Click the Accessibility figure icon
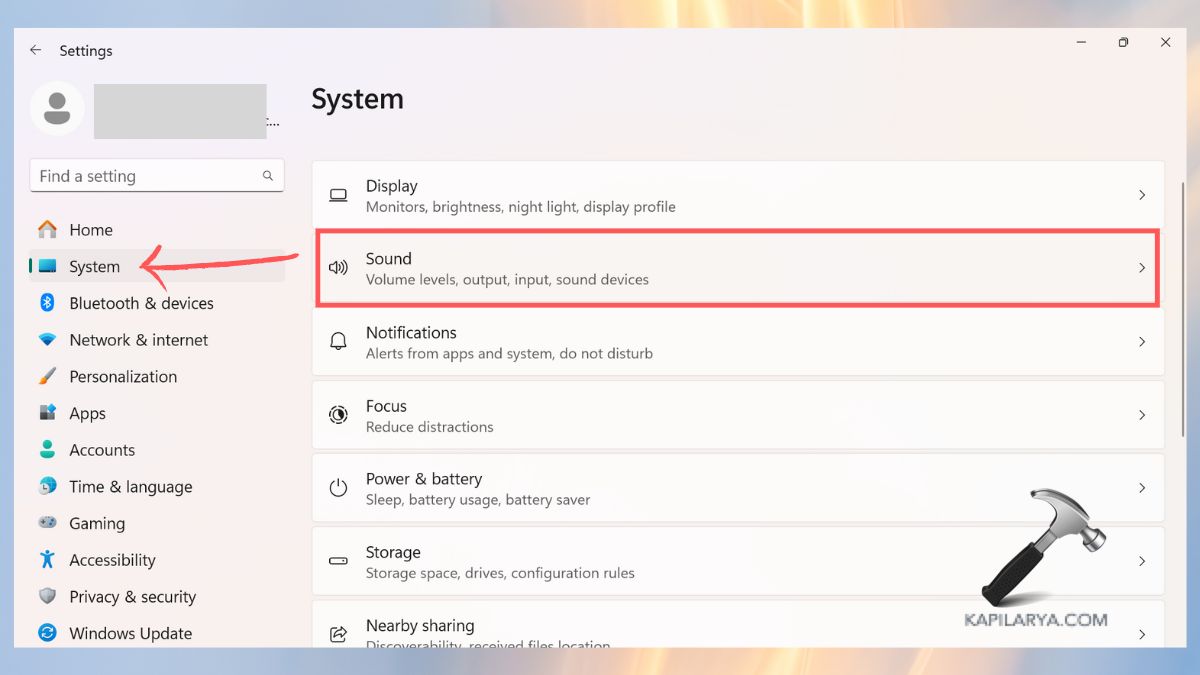 point(47,560)
